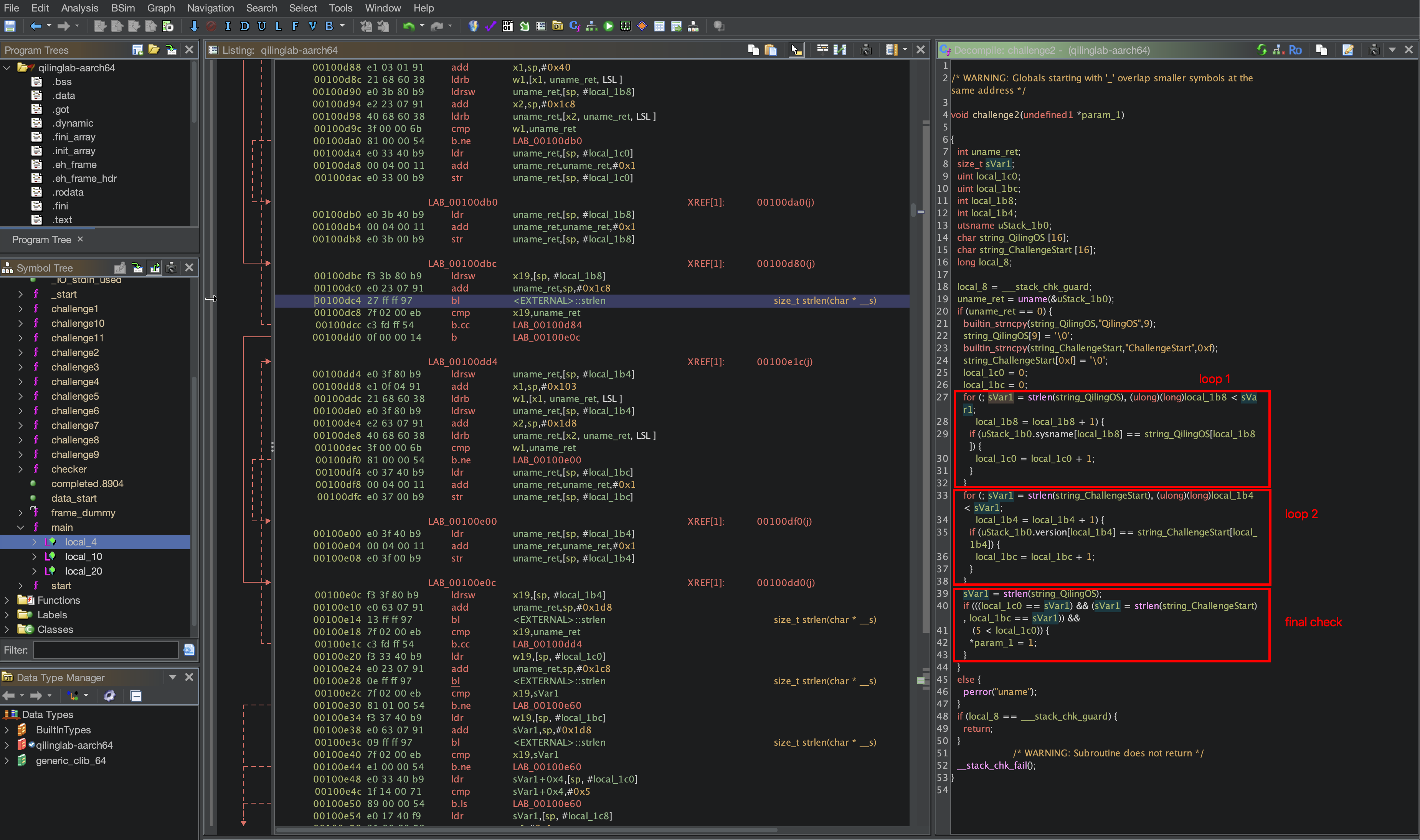1420x840 pixels.
Task: Open the BSim menu
Action: [x=123, y=8]
